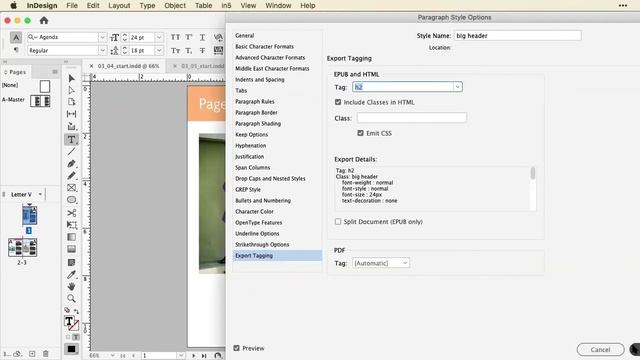Open font style Regular dropdown arrow
The height and width of the screenshot is (360, 640).
click(x=102, y=51)
